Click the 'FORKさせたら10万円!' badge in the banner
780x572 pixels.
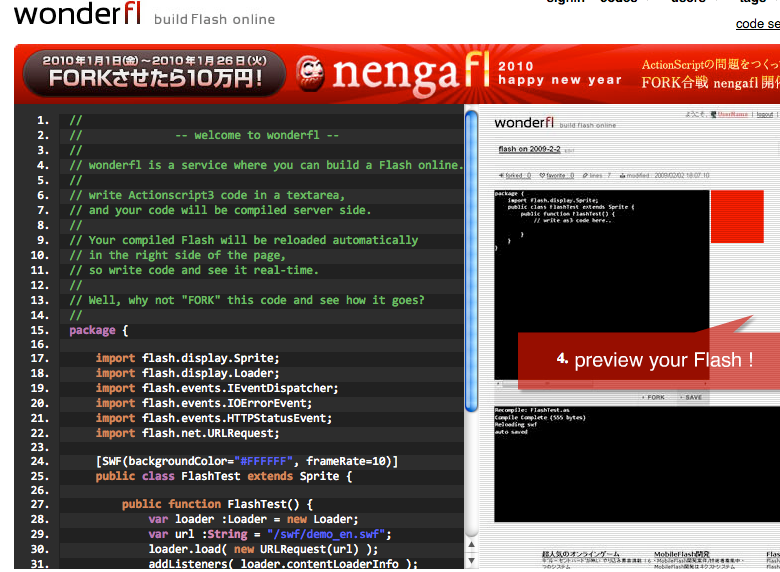[155, 73]
